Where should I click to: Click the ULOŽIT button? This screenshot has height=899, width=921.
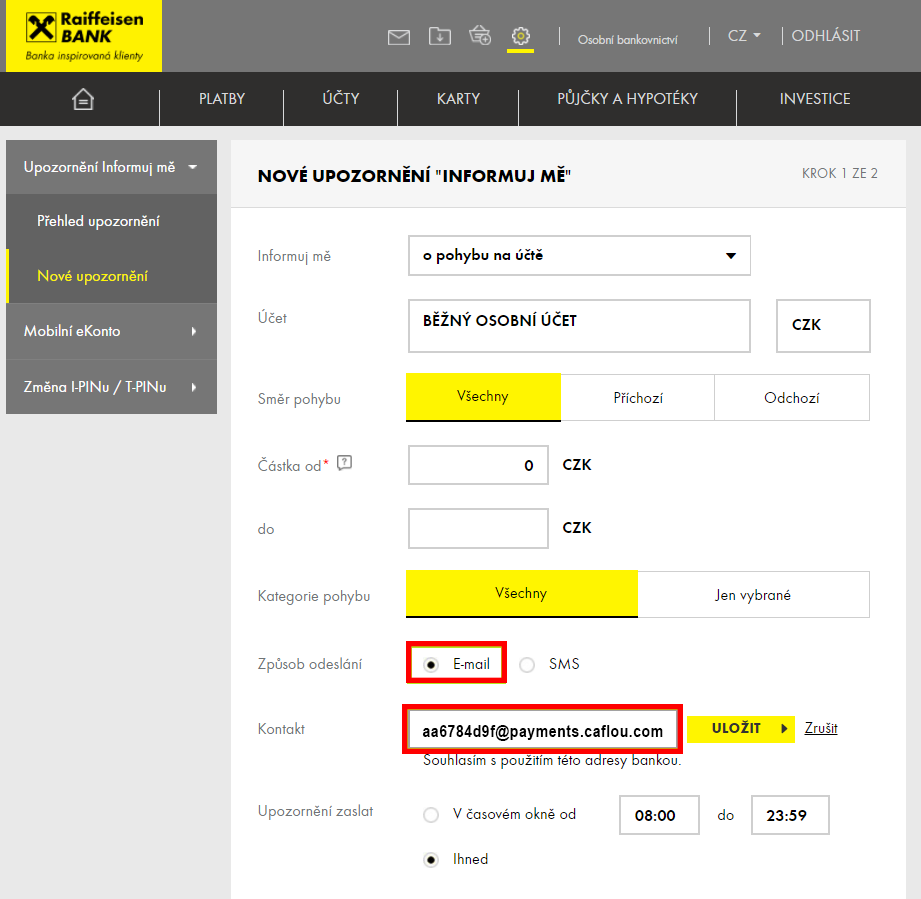740,728
